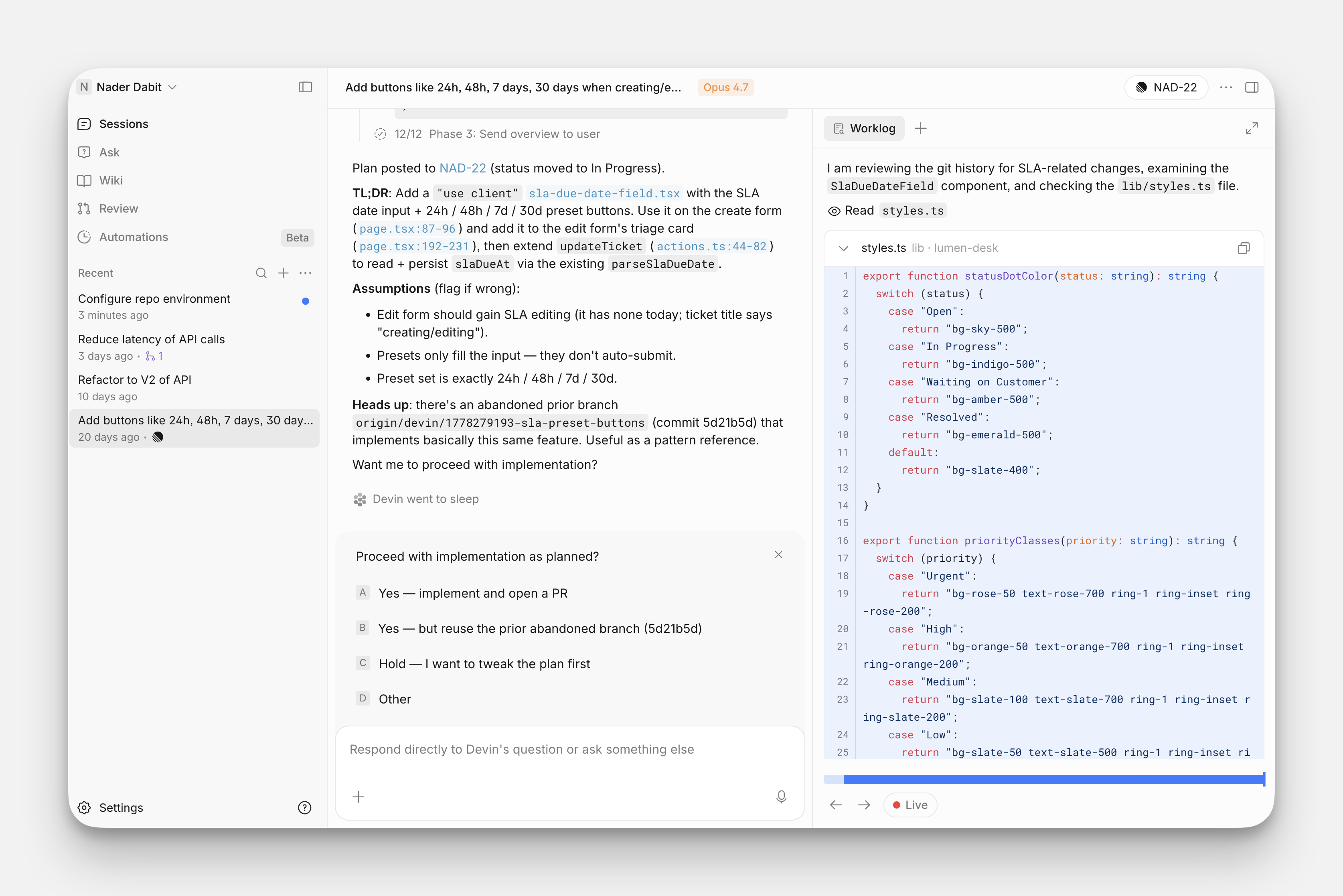Open the three-dot menu beside NAD-22

click(x=1226, y=87)
